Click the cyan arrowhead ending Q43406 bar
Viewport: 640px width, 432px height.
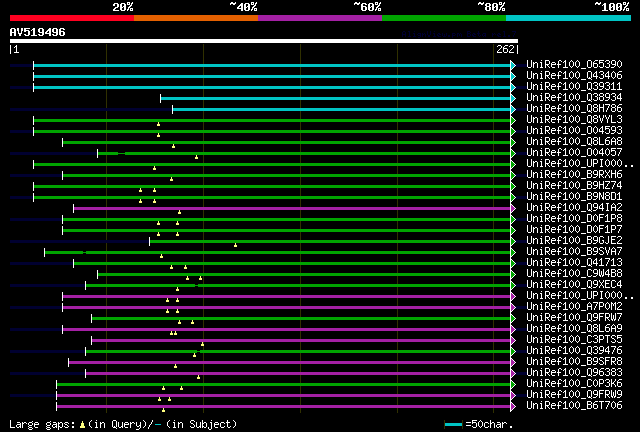click(x=513, y=76)
